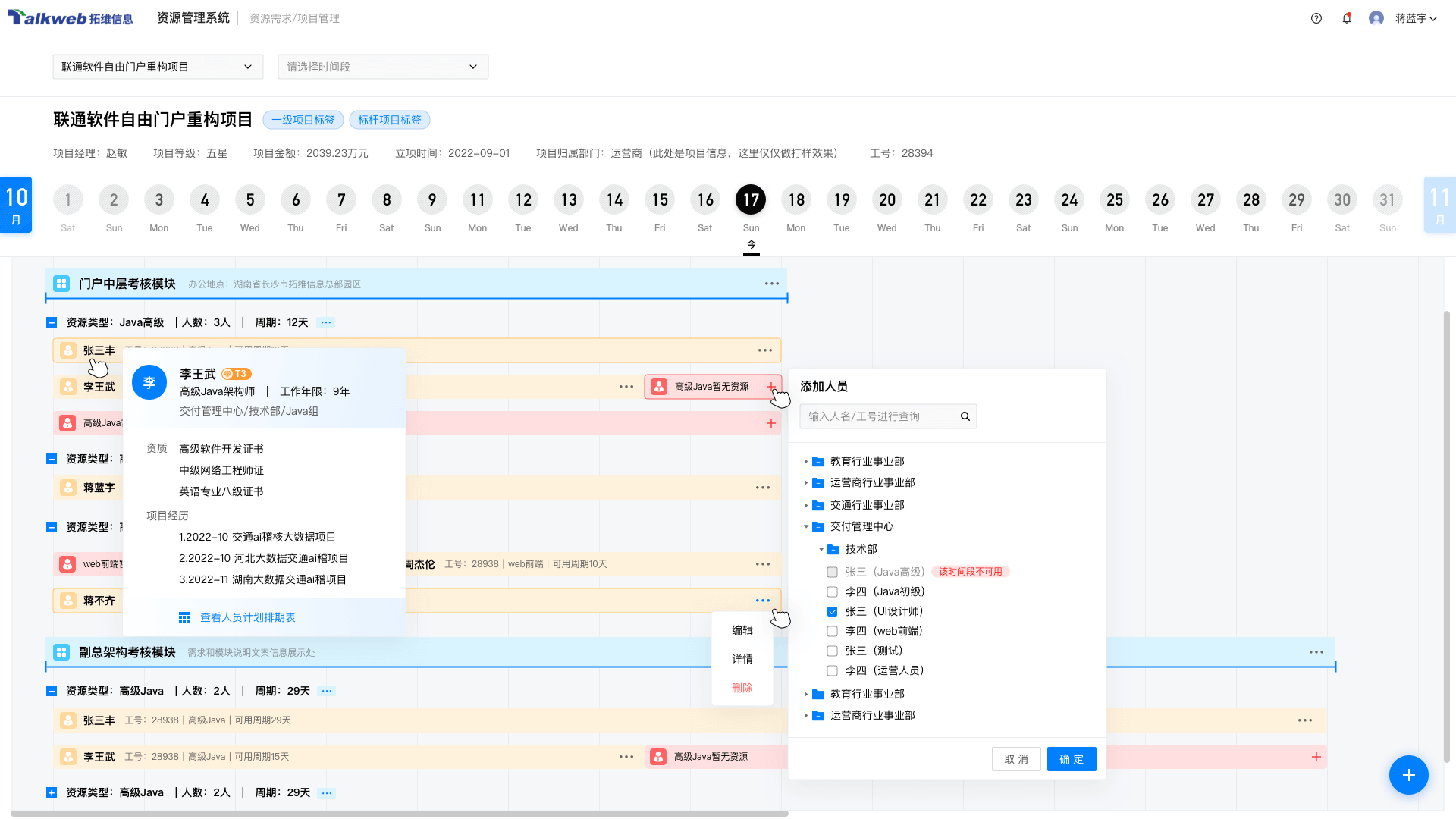Open more options for 门户中层考核模块 header
Viewport: 1456px width, 819px height.
771,284
